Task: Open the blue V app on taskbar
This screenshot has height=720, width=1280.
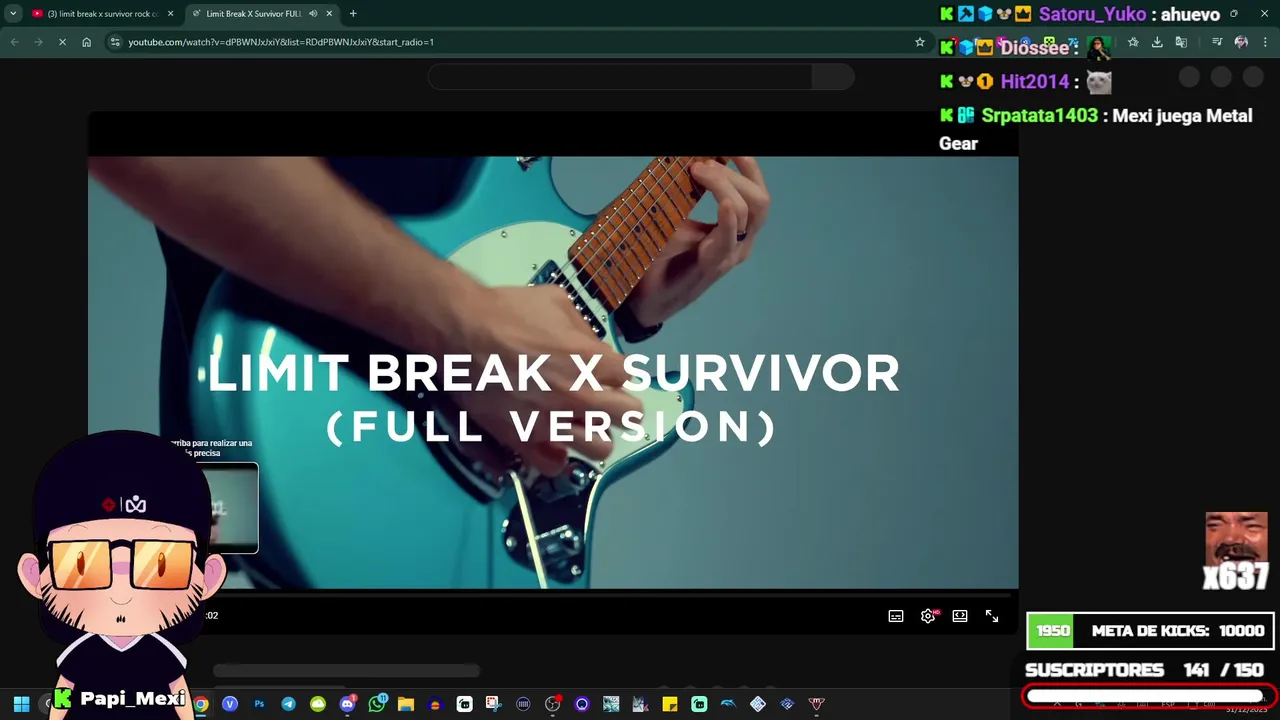Action: point(230,704)
